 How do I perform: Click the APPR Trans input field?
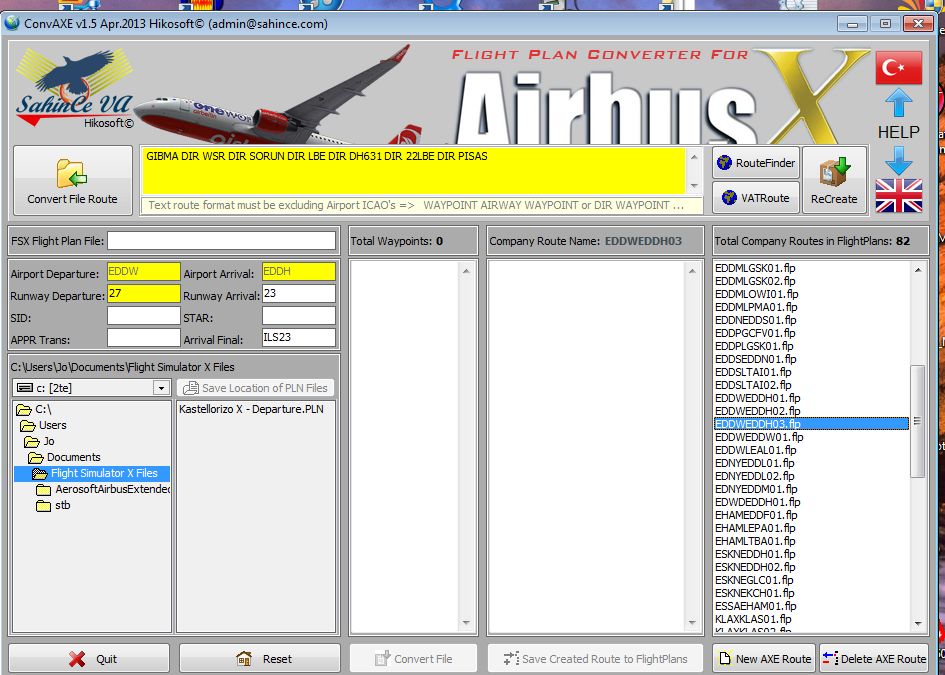coord(143,338)
